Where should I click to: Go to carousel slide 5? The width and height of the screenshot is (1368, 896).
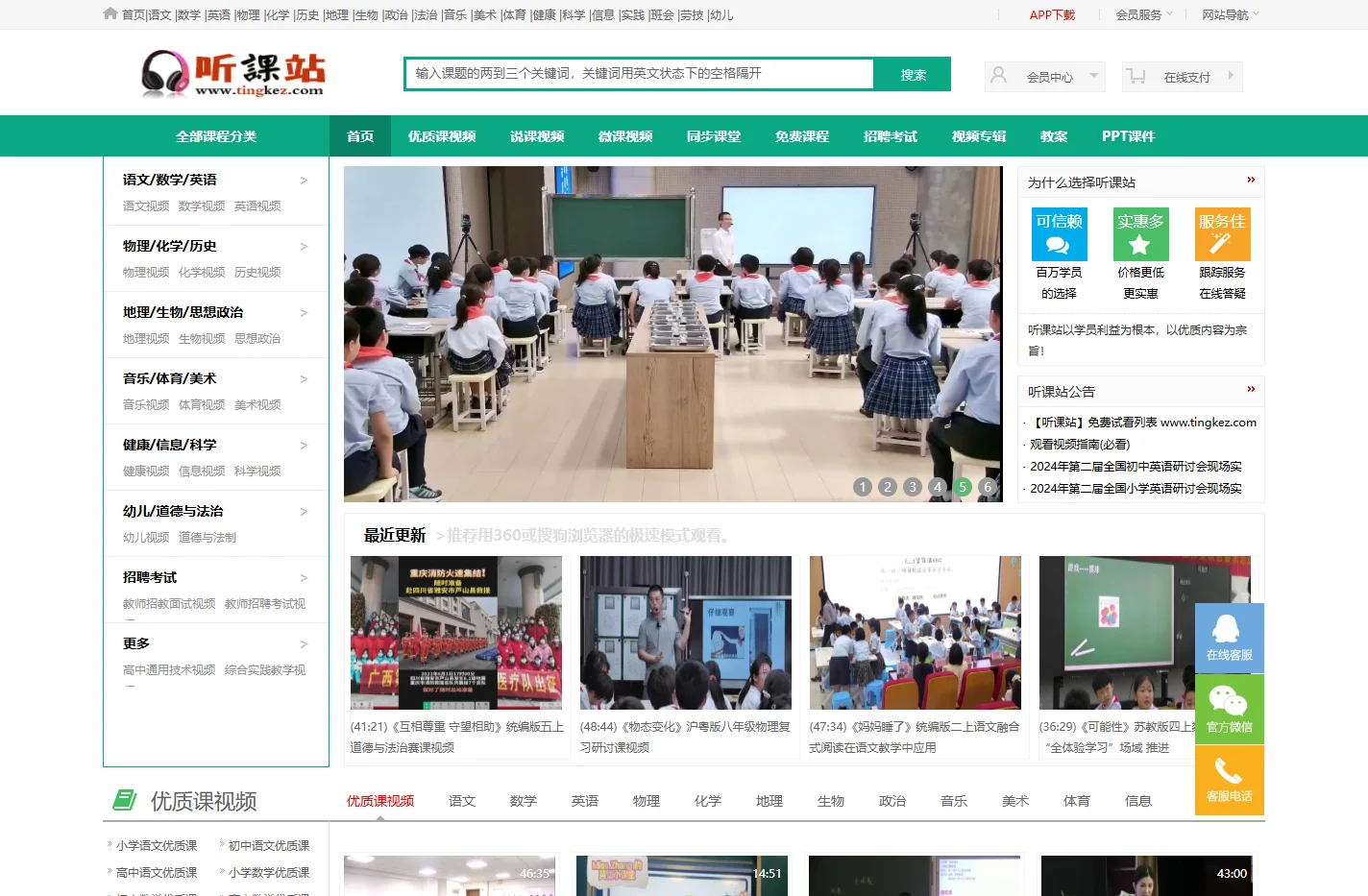963,487
